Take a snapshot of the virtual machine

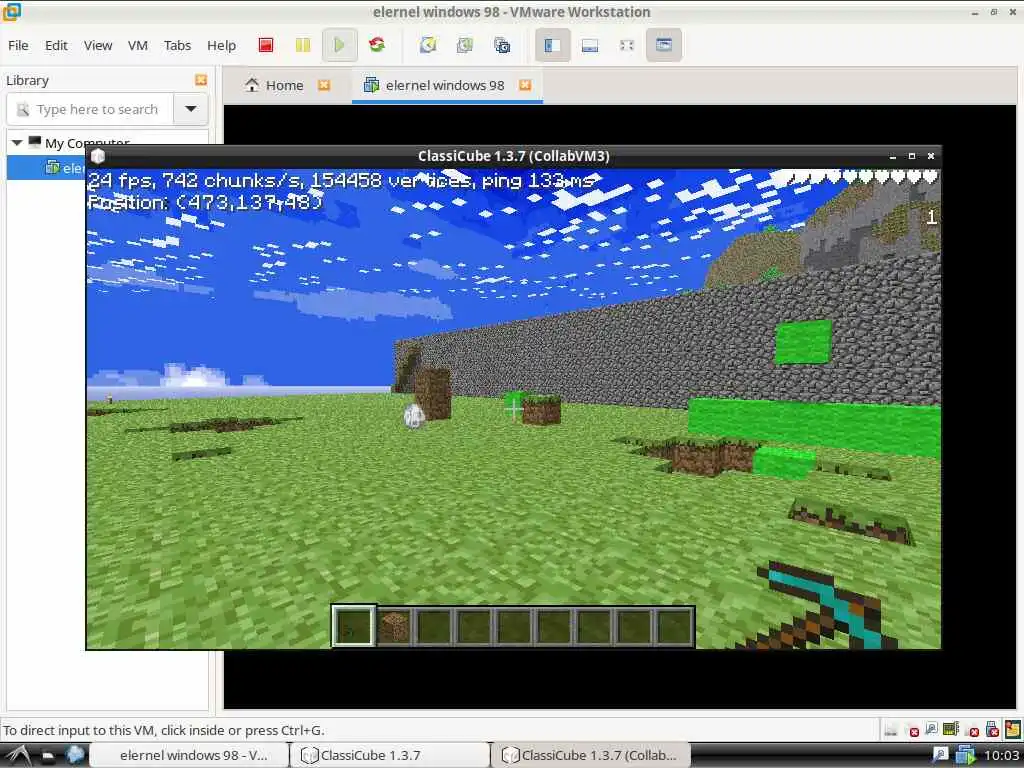pos(428,45)
